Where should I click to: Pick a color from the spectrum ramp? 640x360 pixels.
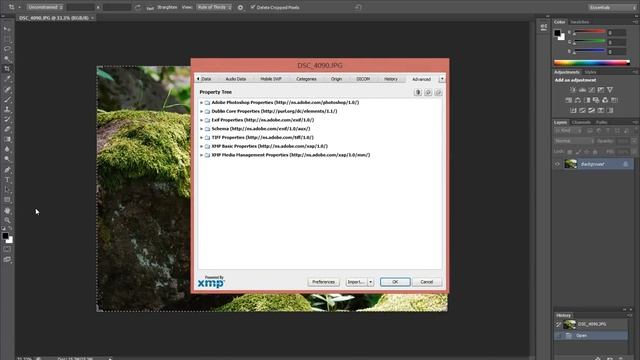[x=592, y=62]
